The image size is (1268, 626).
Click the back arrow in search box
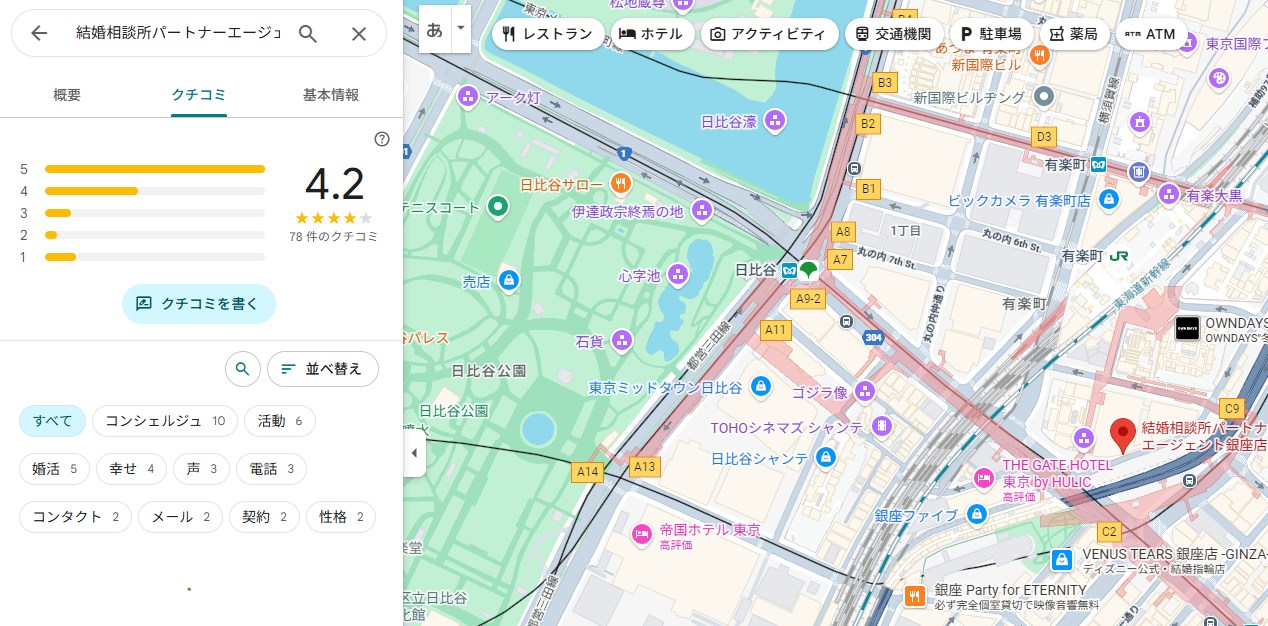coord(39,34)
